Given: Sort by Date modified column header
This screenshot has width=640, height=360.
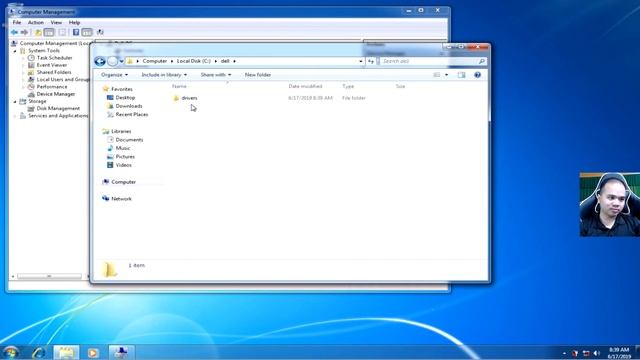Looking at the screenshot, I should 305,86.
